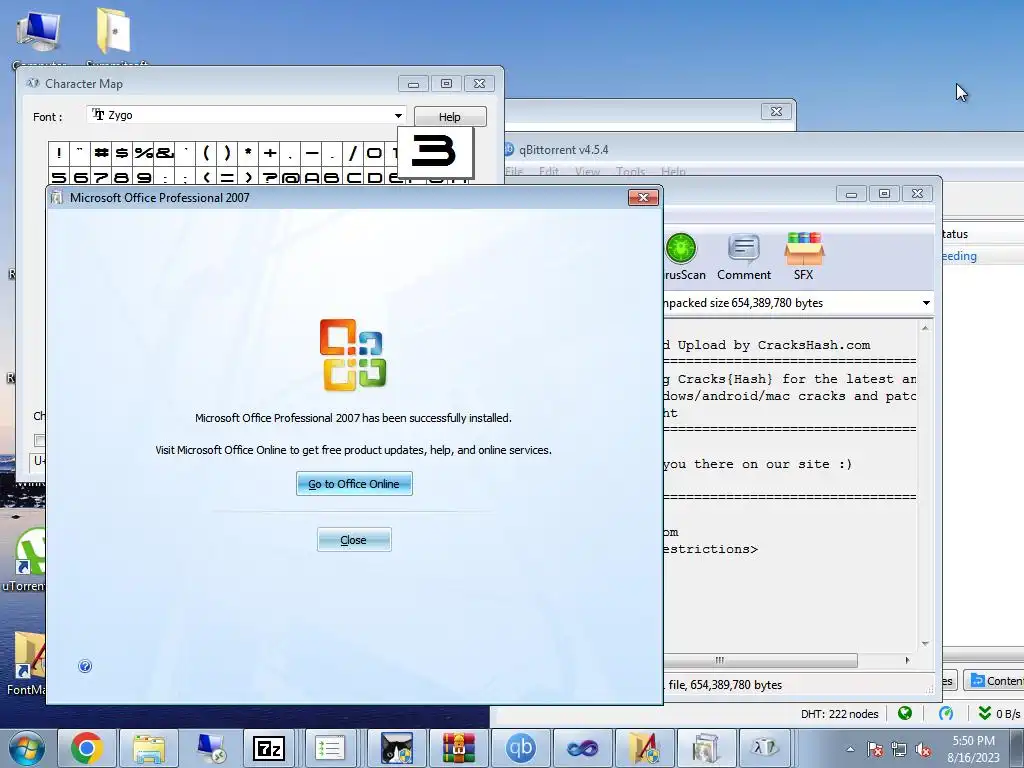Viewport: 1024px width, 768px height.
Task: Select the forward slash glyph in Character Map
Action: coord(353,153)
